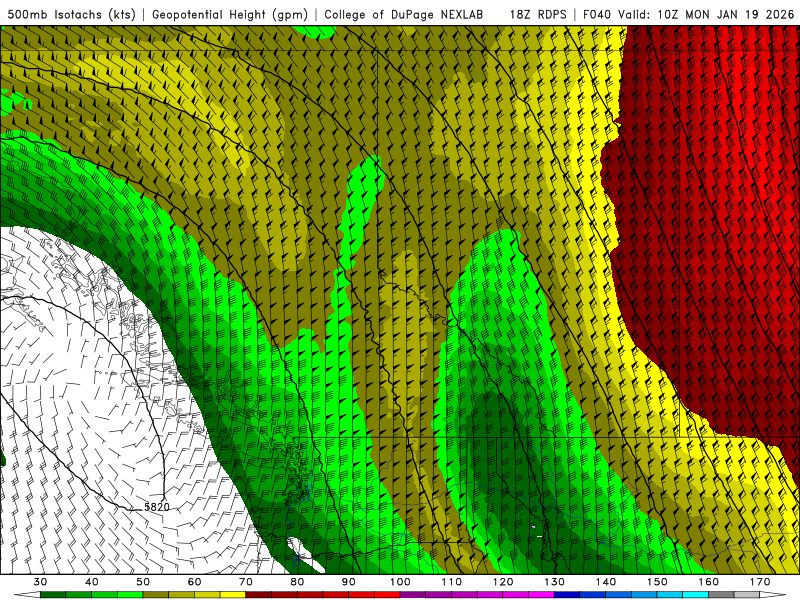Click the 5820 height contour label
The image size is (800, 600).
coord(157,507)
